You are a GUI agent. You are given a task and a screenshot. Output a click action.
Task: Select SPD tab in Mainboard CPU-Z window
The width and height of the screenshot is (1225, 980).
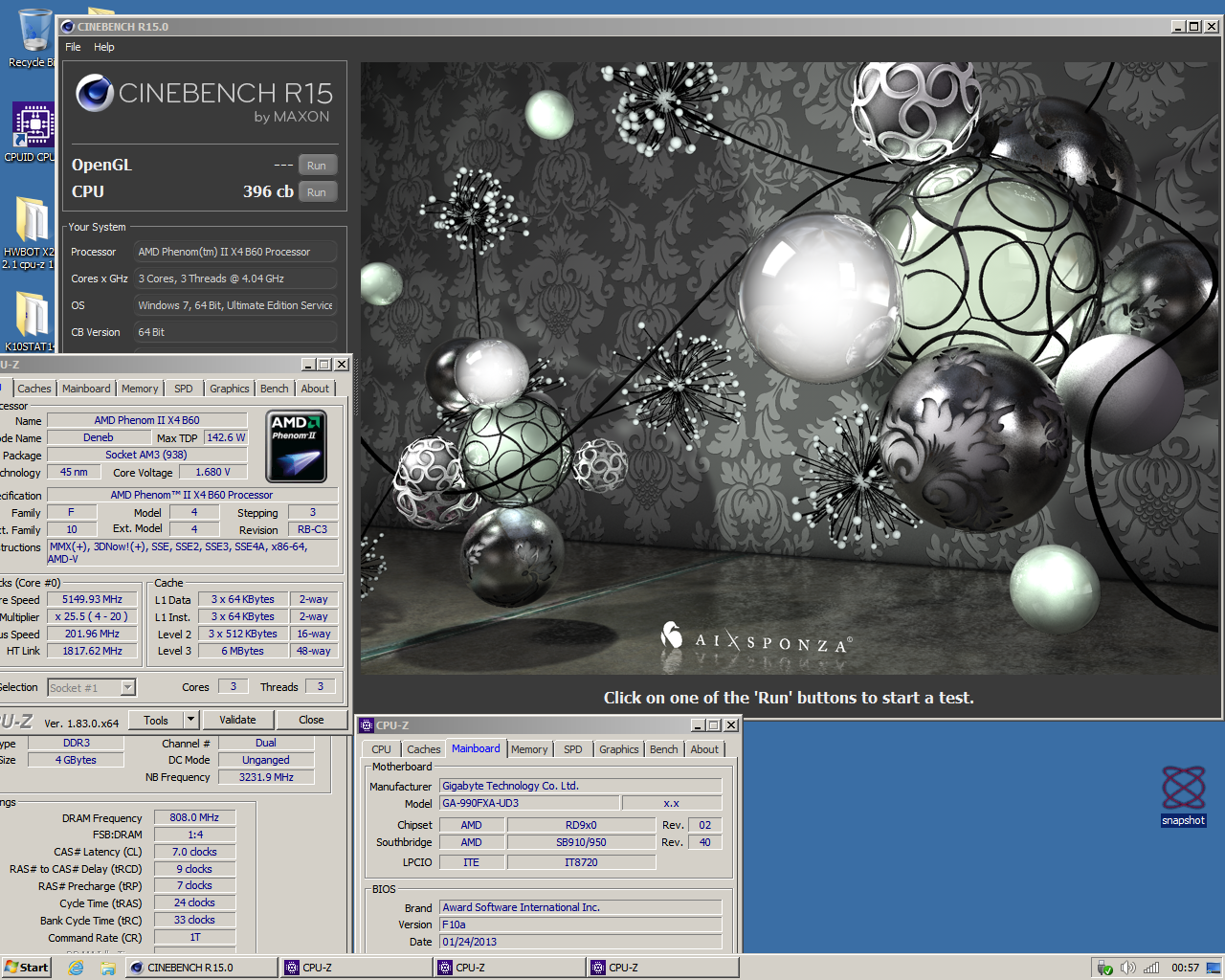(x=573, y=749)
